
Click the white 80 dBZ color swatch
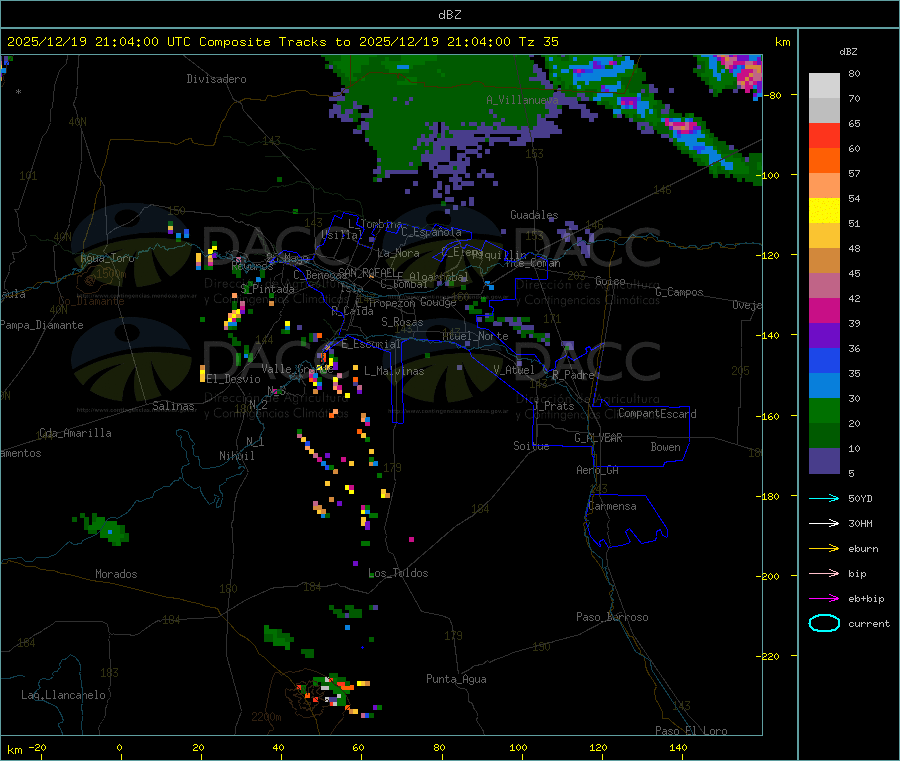pyautogui.click(x=824, y=86)
